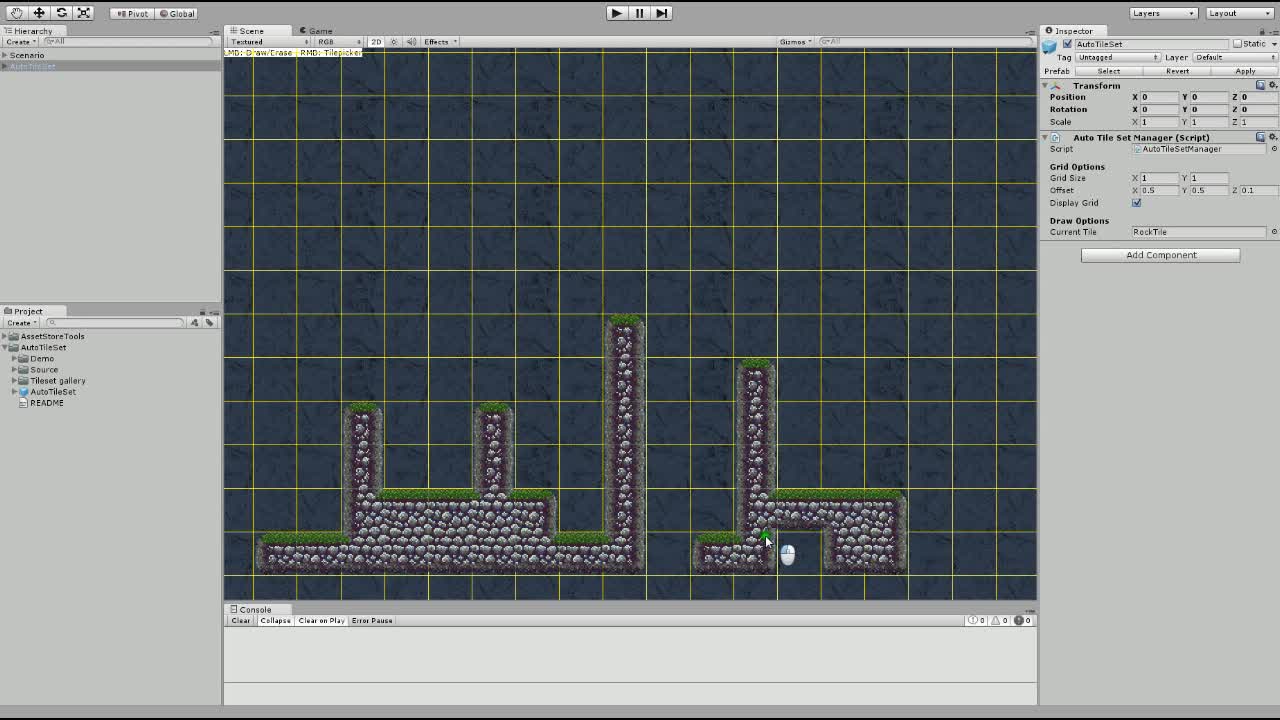Click the prefab Apply button
1280x720 pixels.
pos(1244,71)
